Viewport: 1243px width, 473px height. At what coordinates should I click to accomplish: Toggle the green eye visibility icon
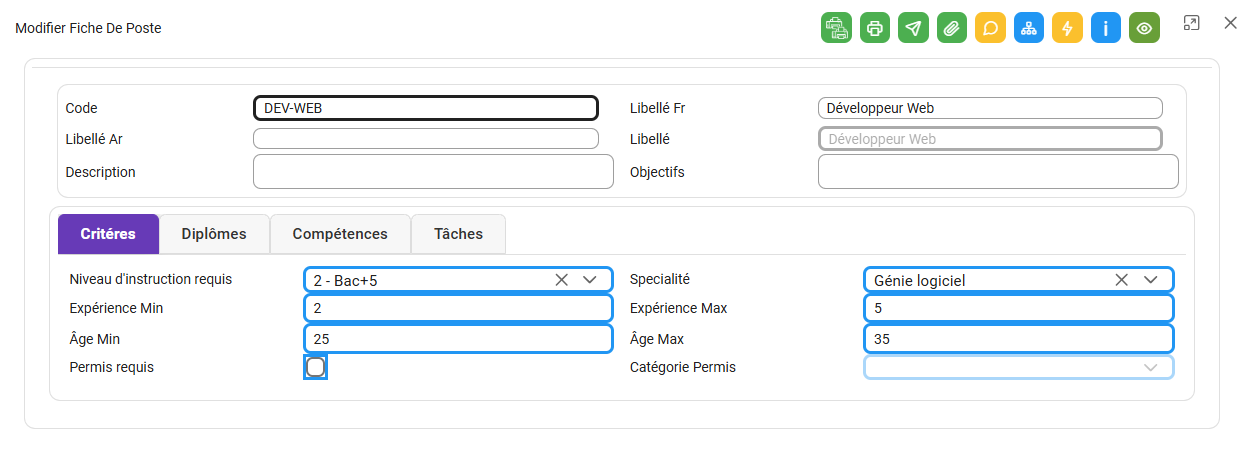(1144, 28)
